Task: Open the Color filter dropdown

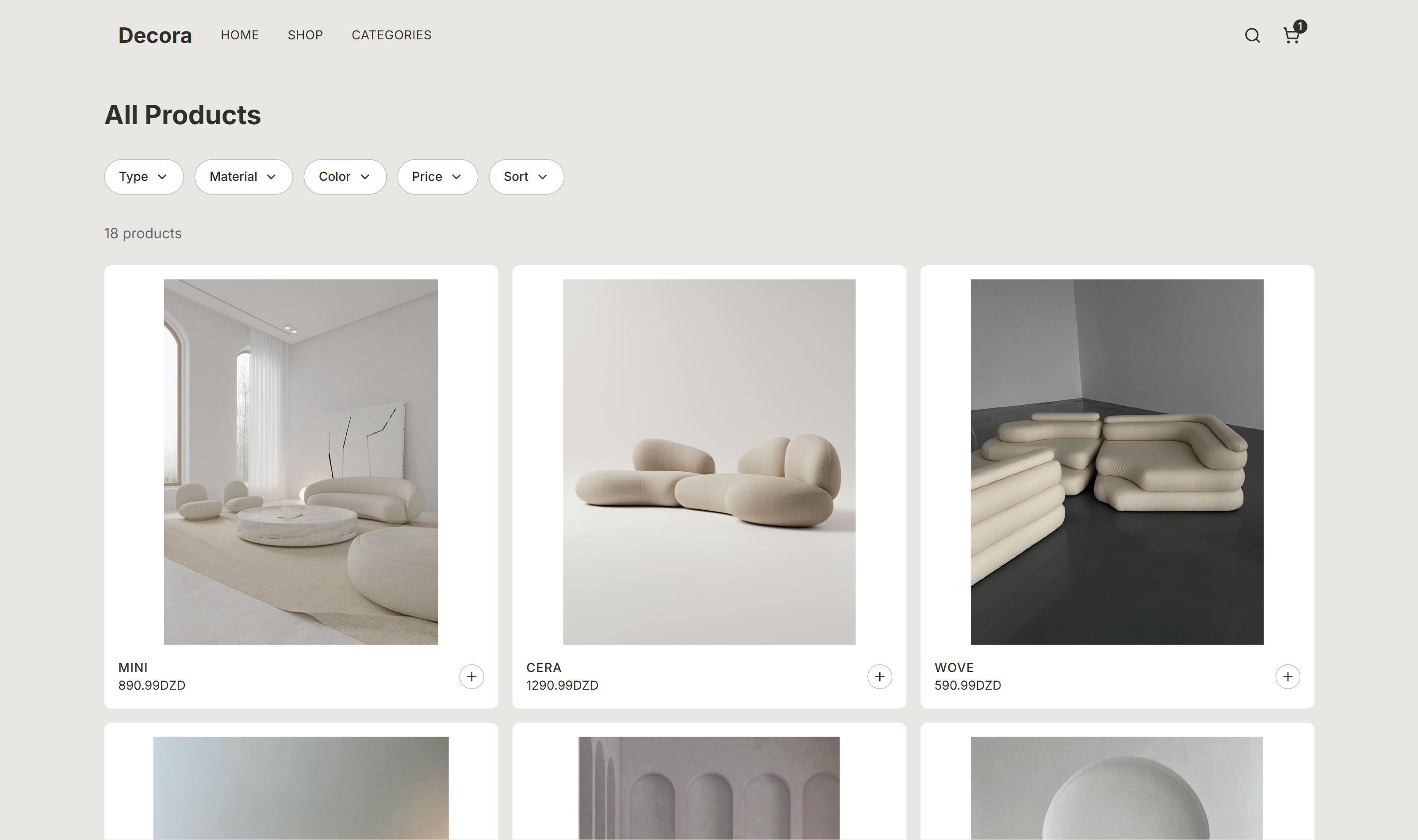Action: (345, 176)
